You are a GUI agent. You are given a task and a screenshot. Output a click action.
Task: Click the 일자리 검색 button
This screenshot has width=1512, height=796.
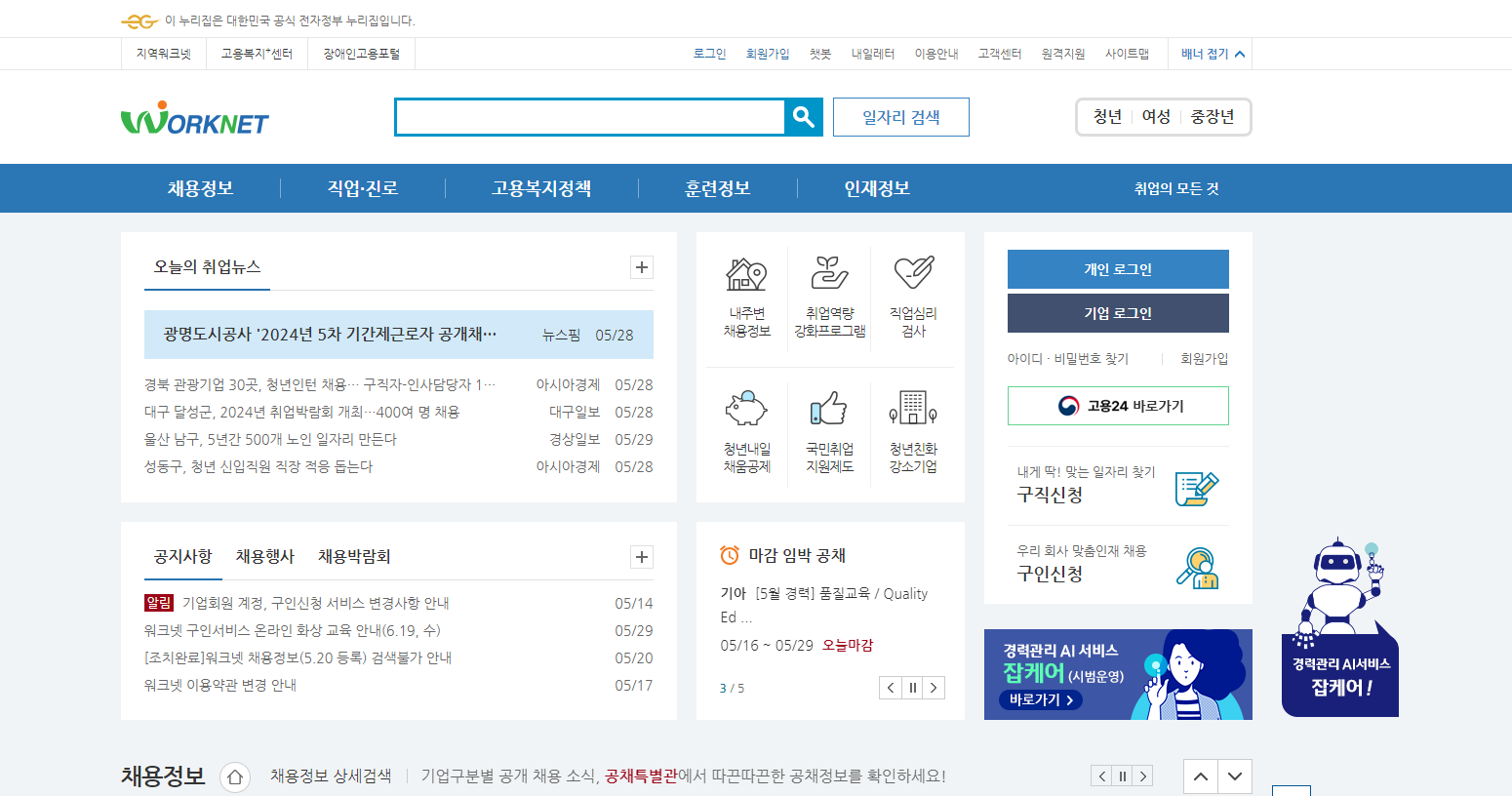pos(901,117)
